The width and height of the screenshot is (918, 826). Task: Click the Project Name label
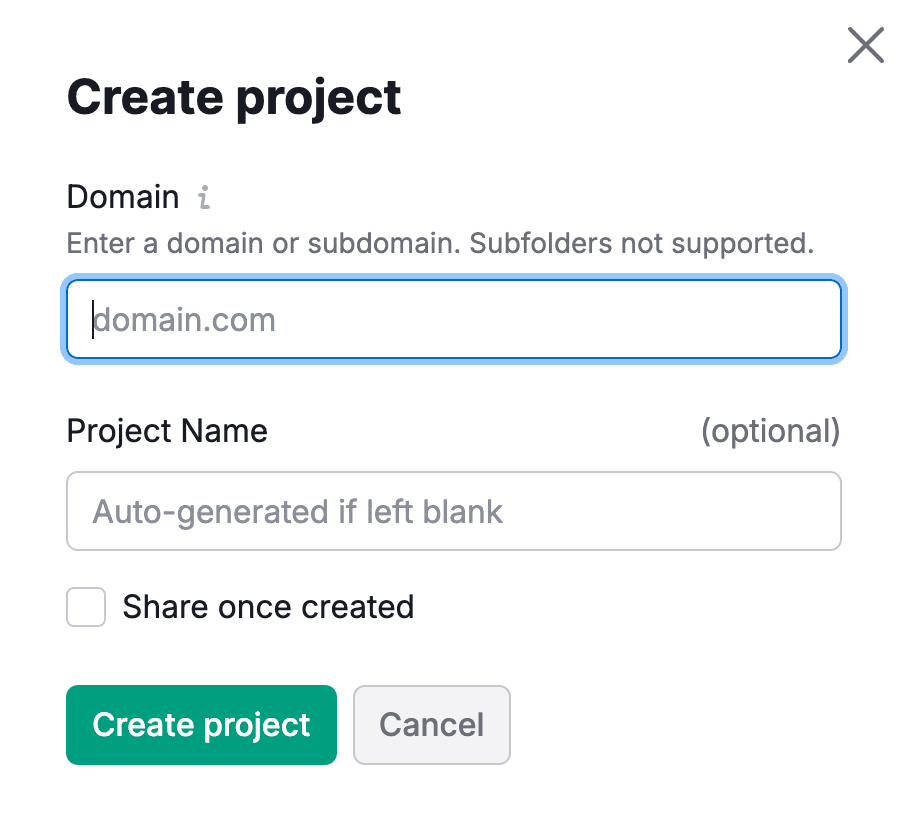click(167, 431)
